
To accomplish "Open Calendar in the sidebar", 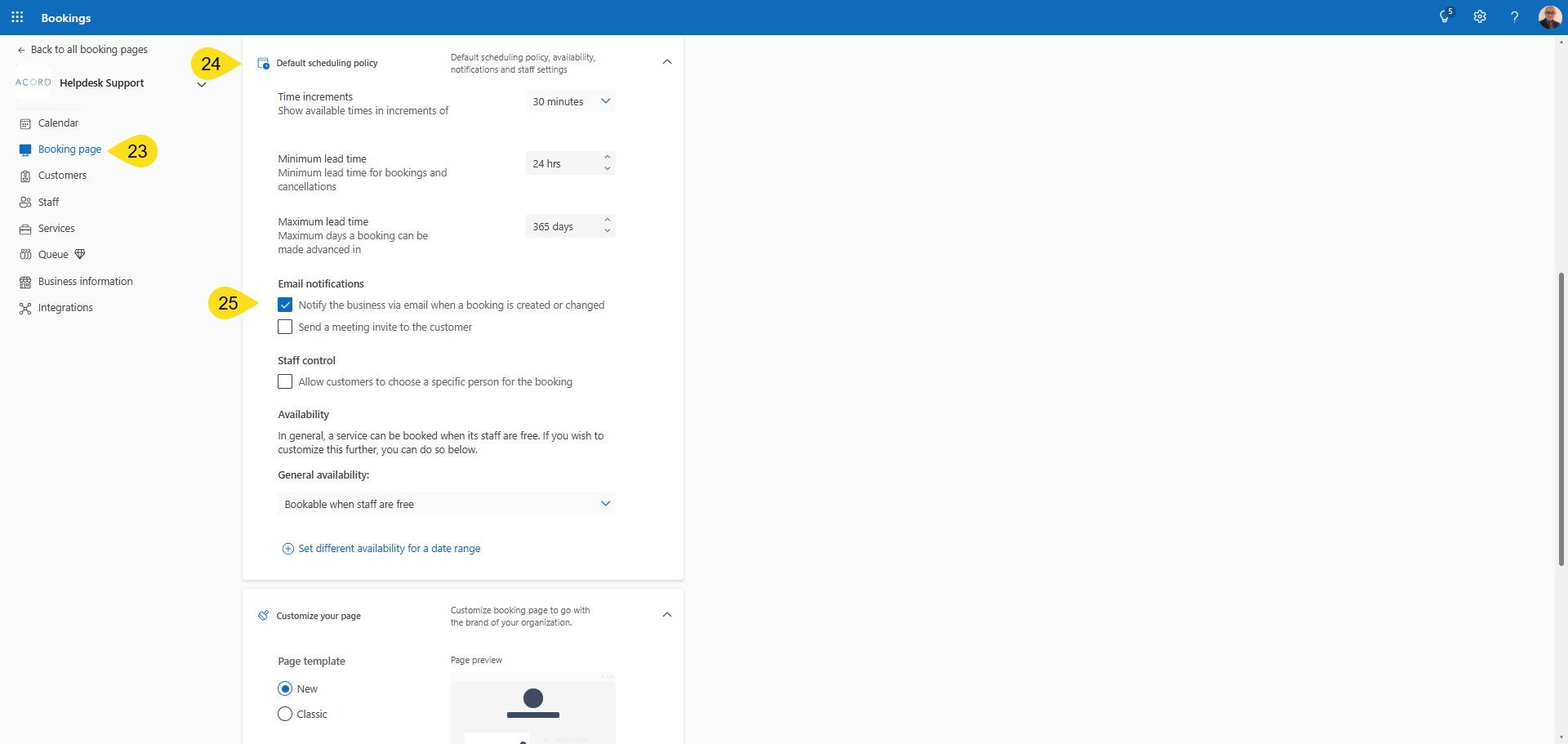I will pos(58,123).
